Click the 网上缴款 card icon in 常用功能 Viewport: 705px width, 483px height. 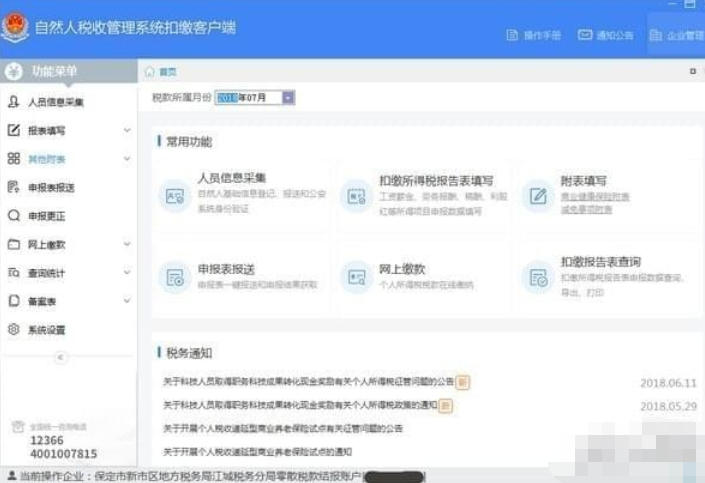coord(357,278)
